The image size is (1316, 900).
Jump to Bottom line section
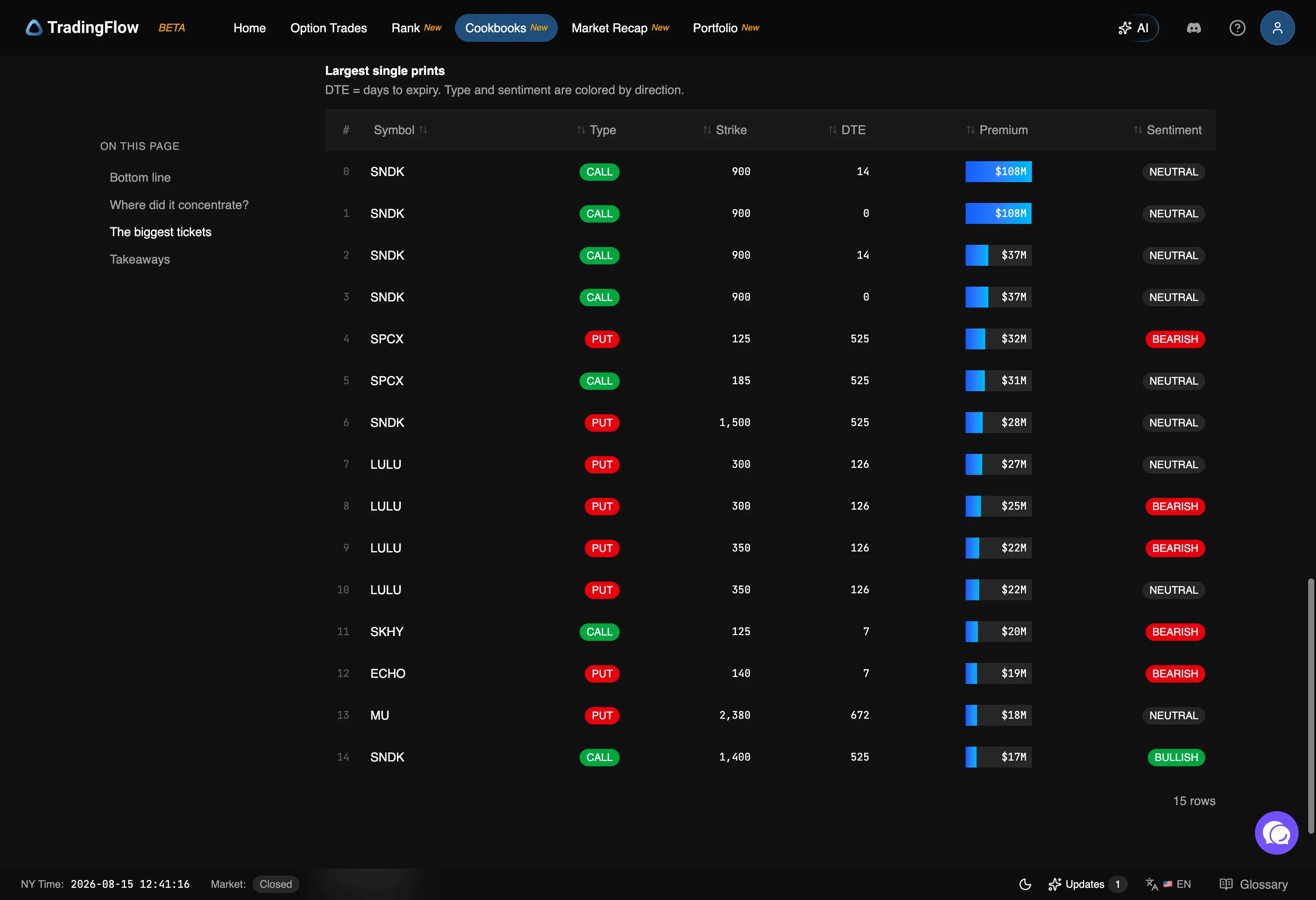pyautogui.click(x=140, y=177)
